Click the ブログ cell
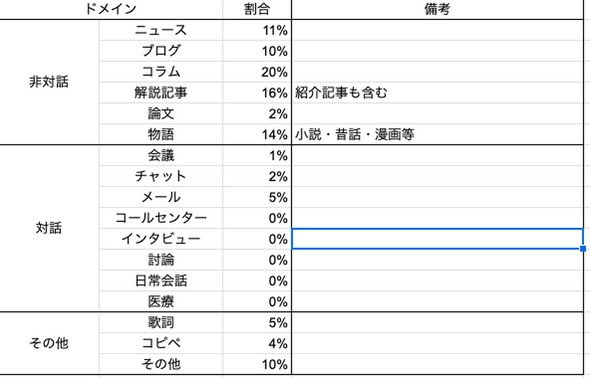 coord(161,51)
